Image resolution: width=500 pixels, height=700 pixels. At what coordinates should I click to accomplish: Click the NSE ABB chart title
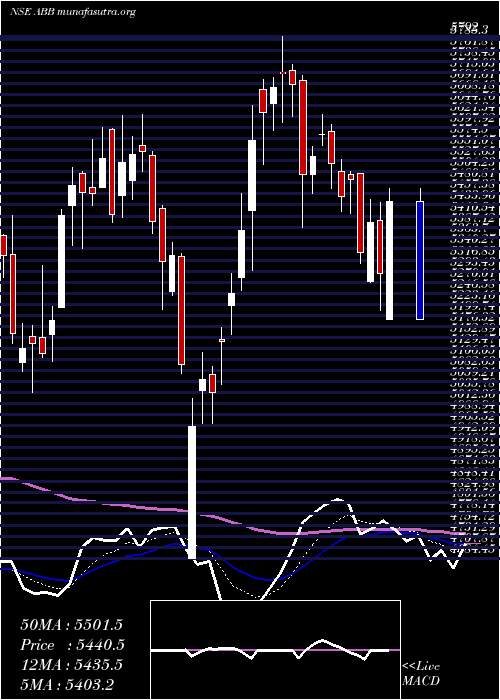tap(72, 12)
